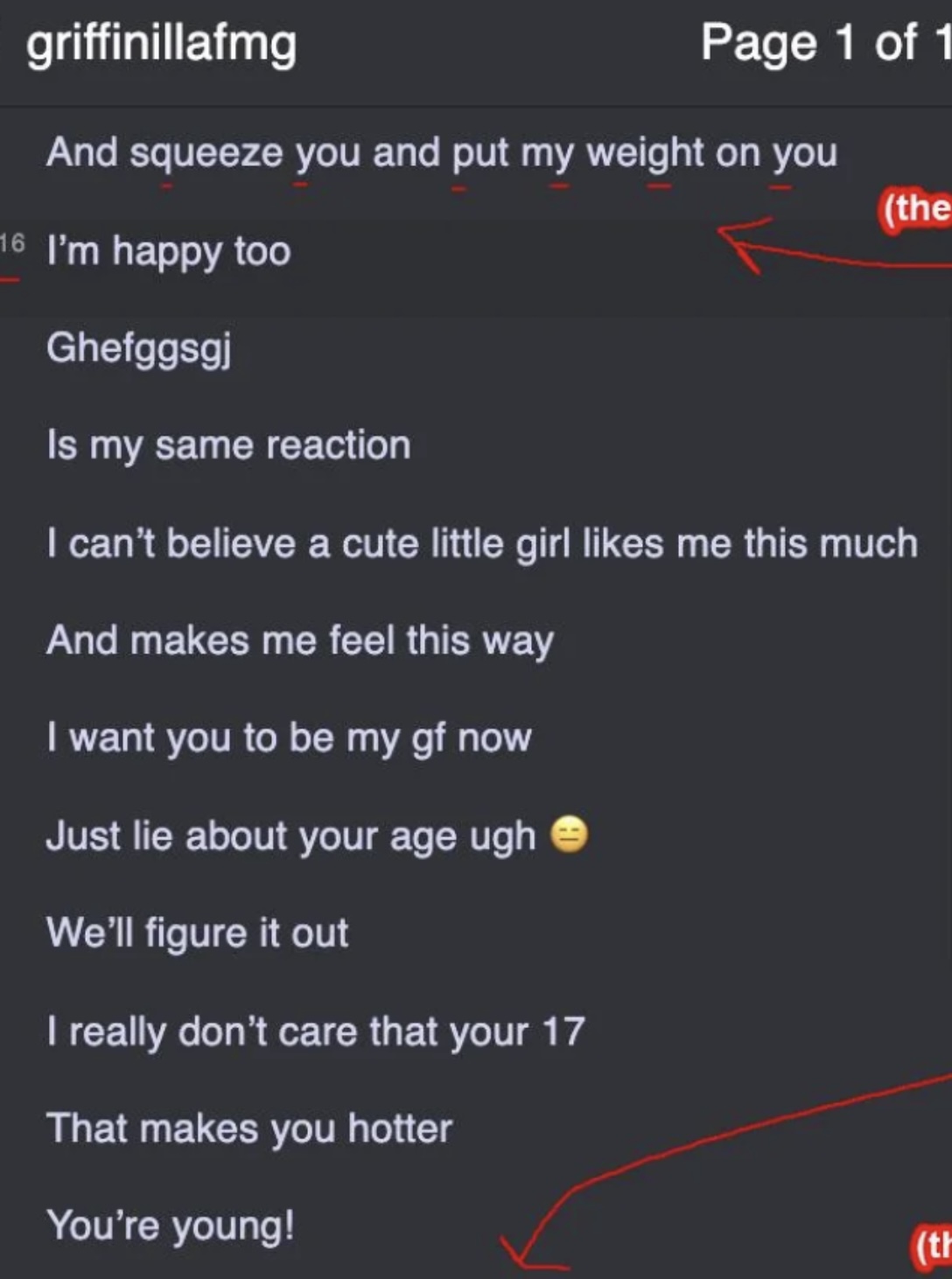
Task: Select the message 'We'll figure it out'
Action: pos(198,933)
